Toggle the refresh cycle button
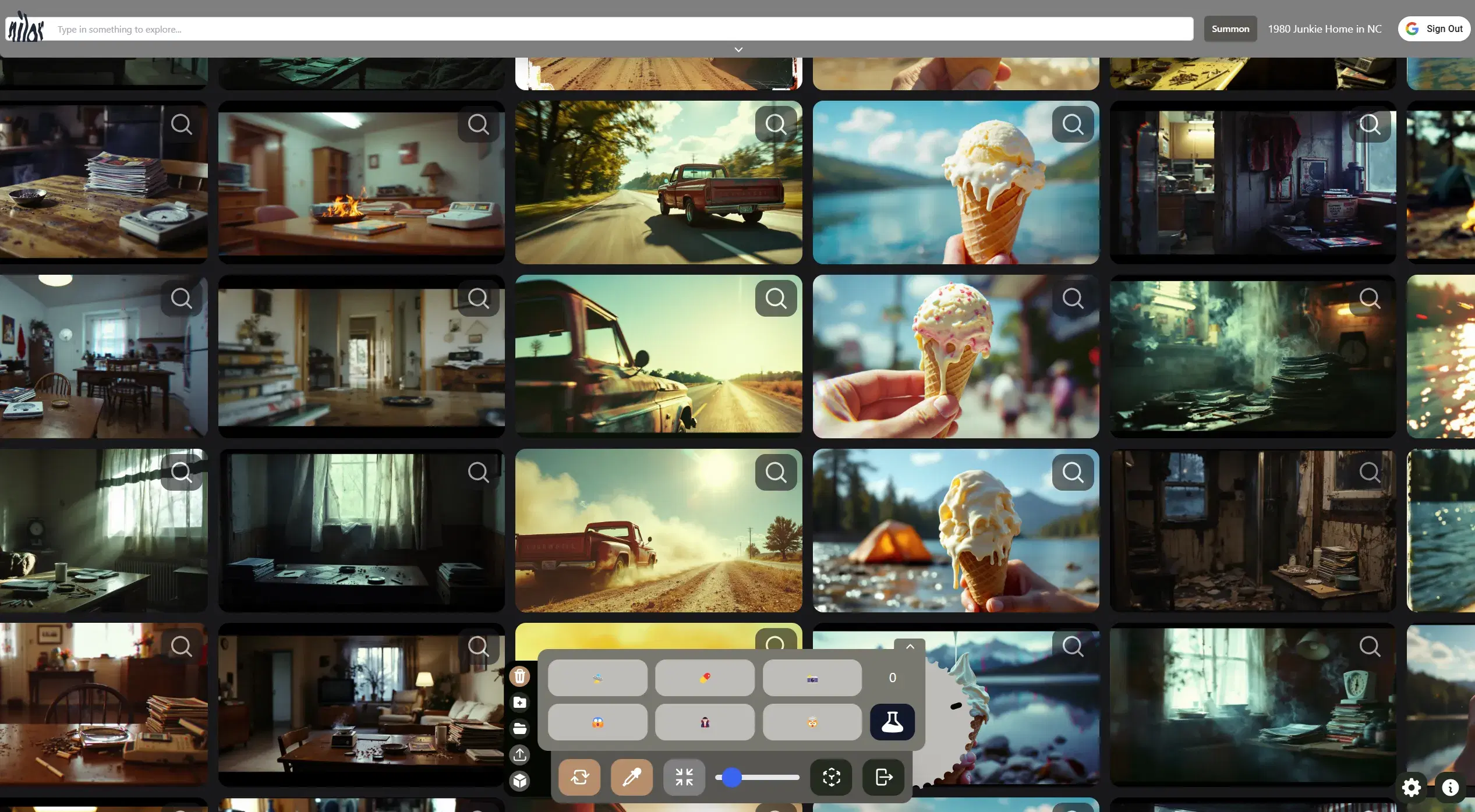This screenshot has width=1475, height=812. click(x=579, y=777)
